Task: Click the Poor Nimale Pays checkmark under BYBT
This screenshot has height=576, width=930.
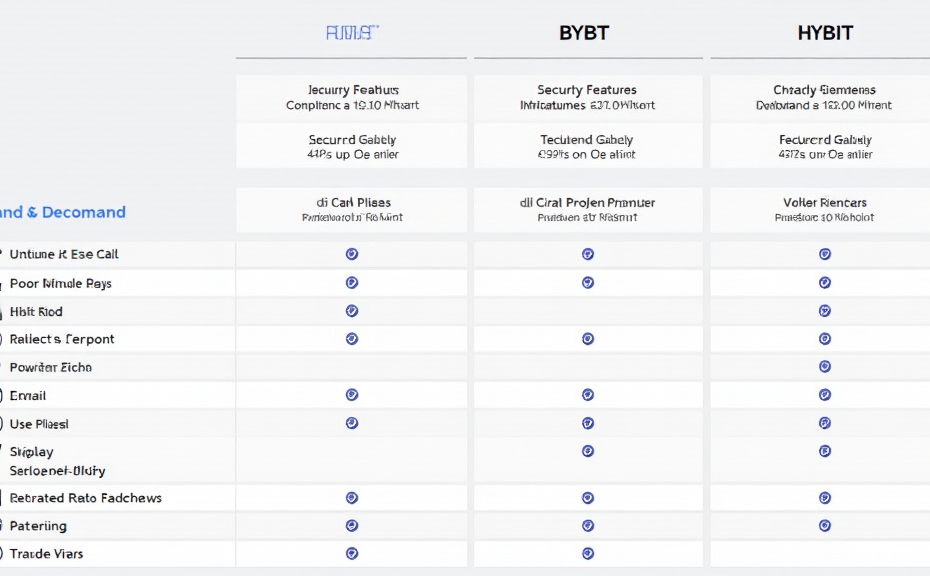Action: [587, 283]
